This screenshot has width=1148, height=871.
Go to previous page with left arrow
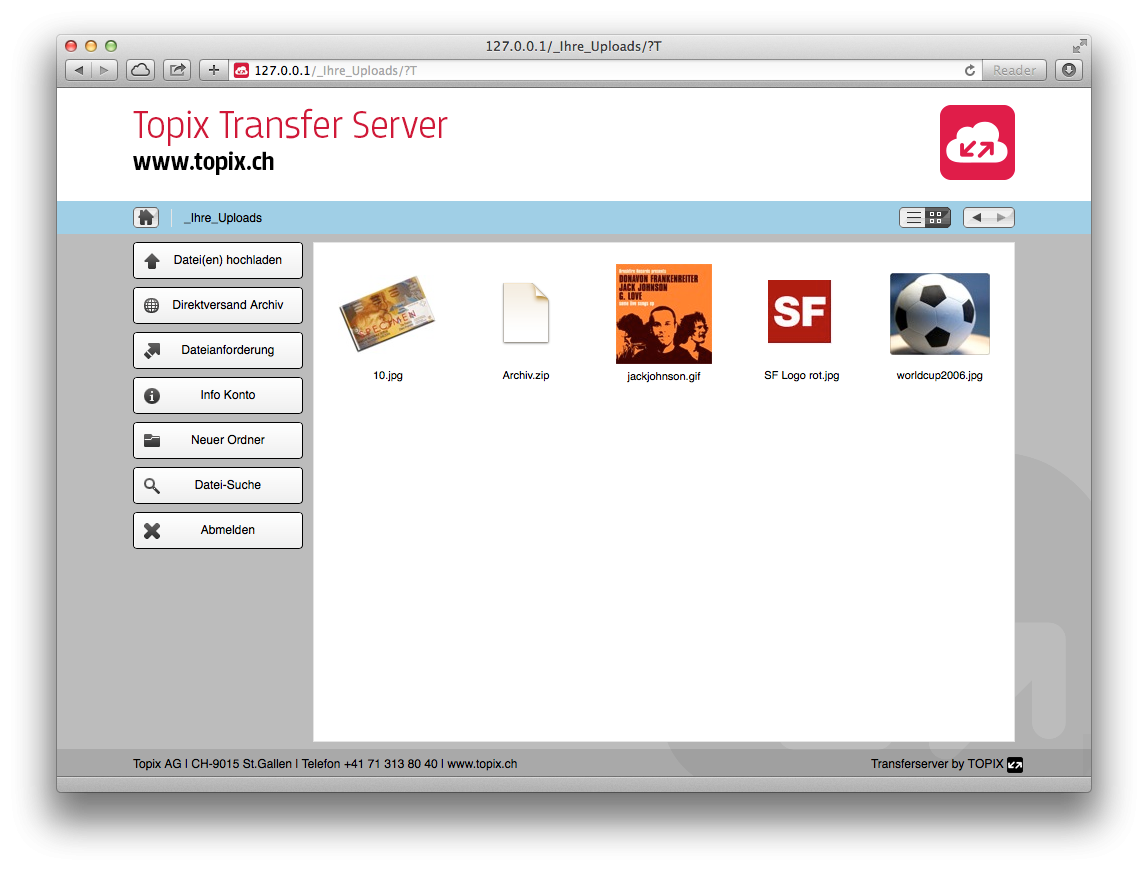click(977, 217)
